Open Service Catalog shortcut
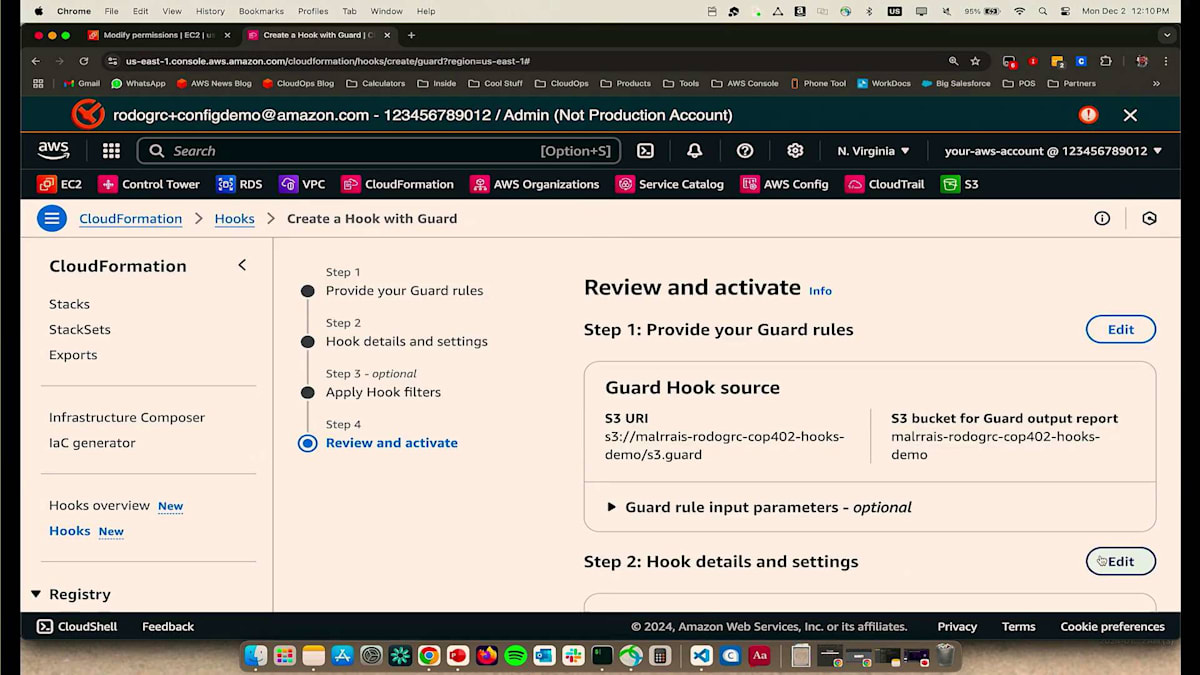1200x675 pixels. point(670,184)
